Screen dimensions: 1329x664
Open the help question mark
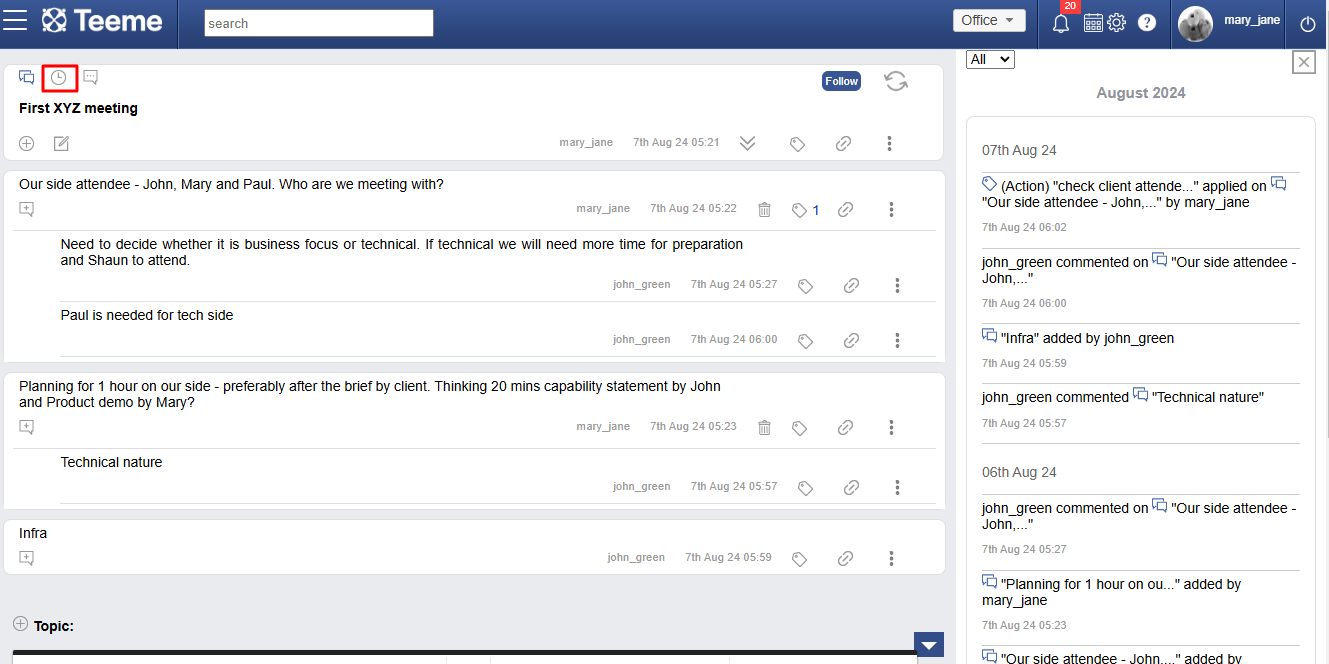(1147, 22)
